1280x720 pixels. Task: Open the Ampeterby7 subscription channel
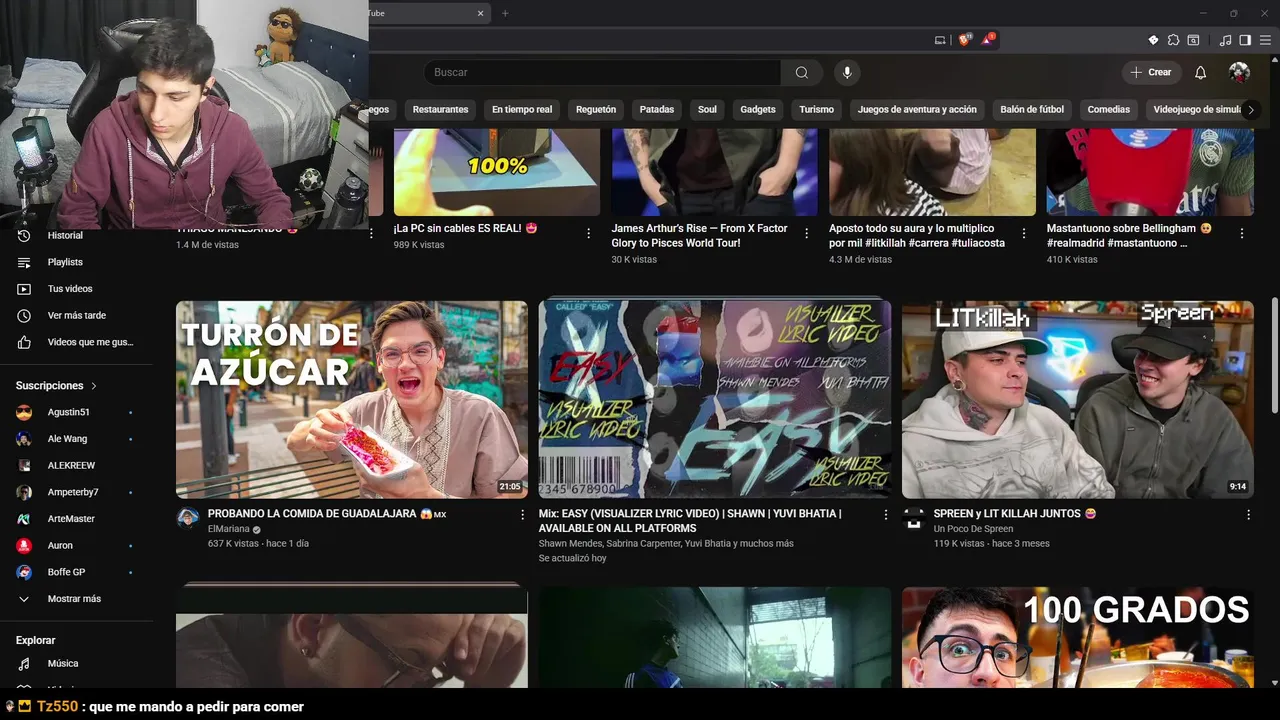pos(76,492)
